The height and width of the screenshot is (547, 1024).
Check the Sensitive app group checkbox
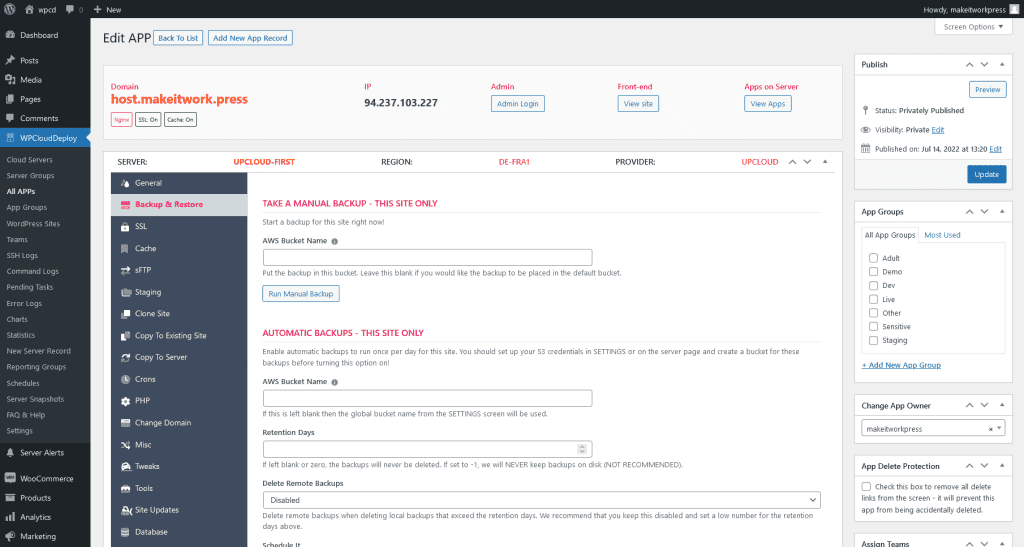[x=873, y=326]
